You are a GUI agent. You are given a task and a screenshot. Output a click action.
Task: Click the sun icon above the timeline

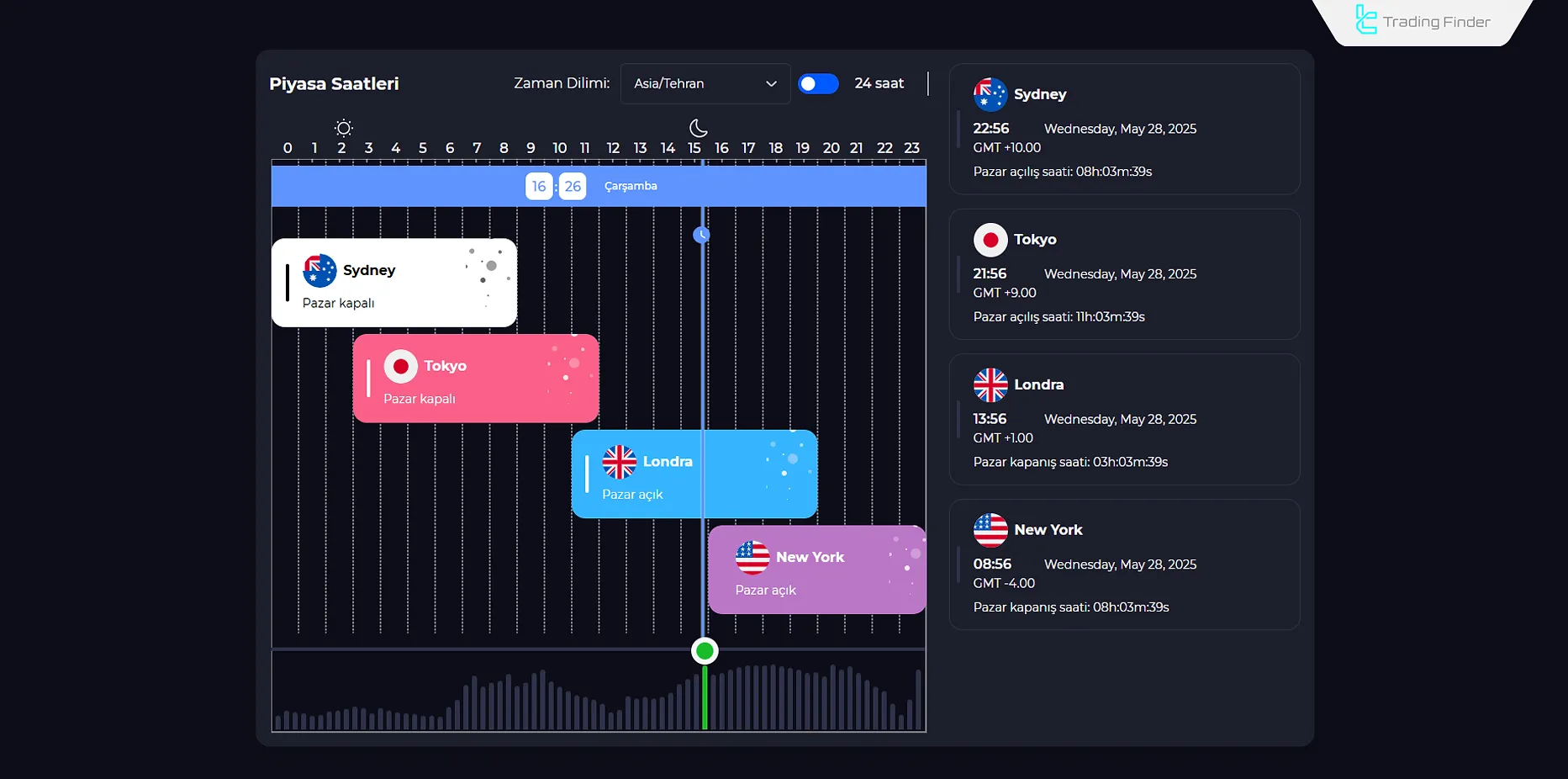[343, 128]
